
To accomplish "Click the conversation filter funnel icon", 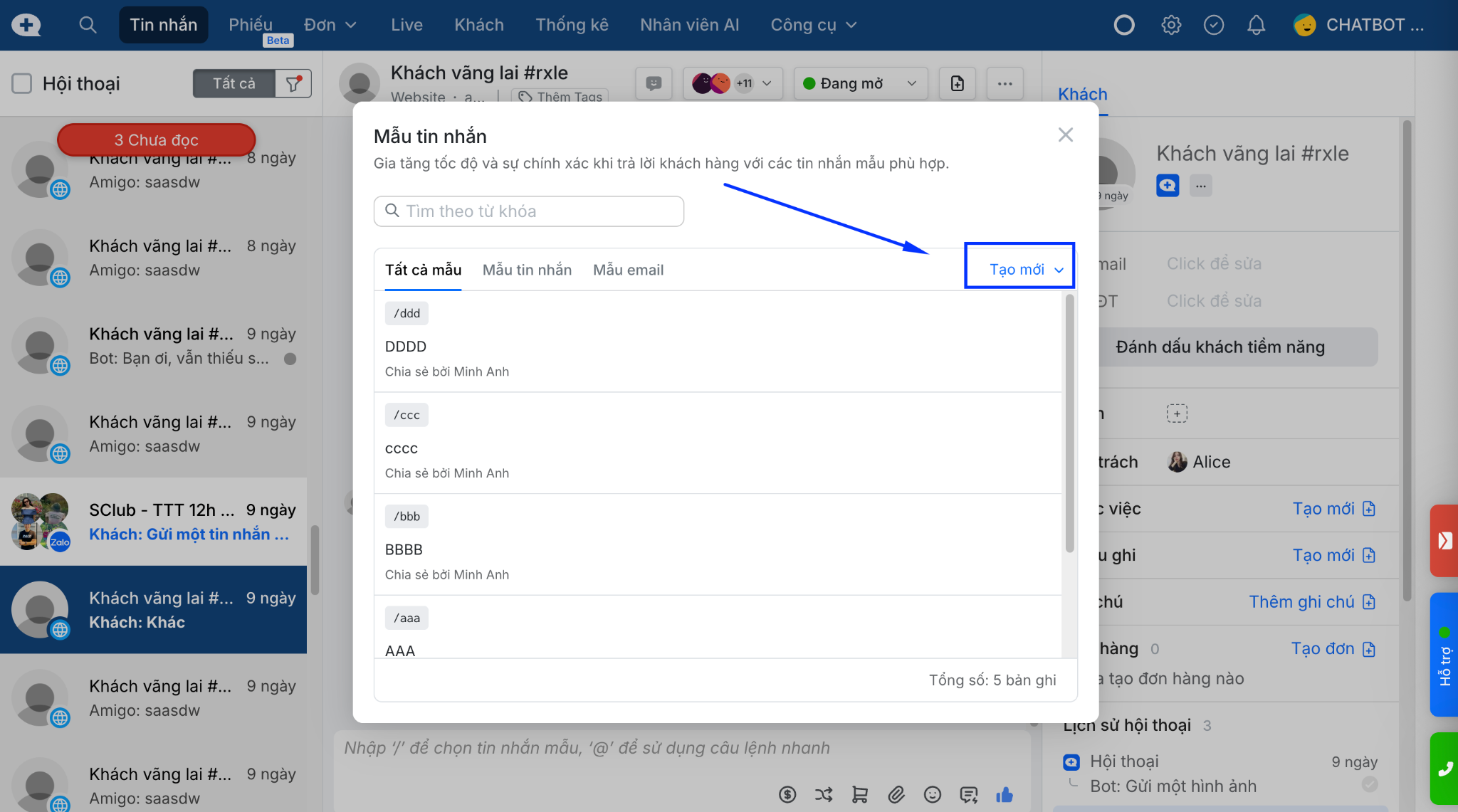I will 293,84.
